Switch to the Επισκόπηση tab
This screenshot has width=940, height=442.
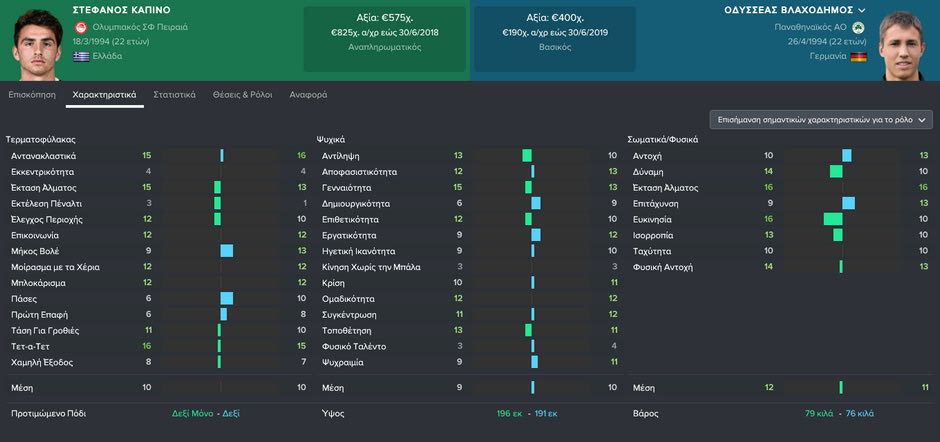(x=32, y=95)
